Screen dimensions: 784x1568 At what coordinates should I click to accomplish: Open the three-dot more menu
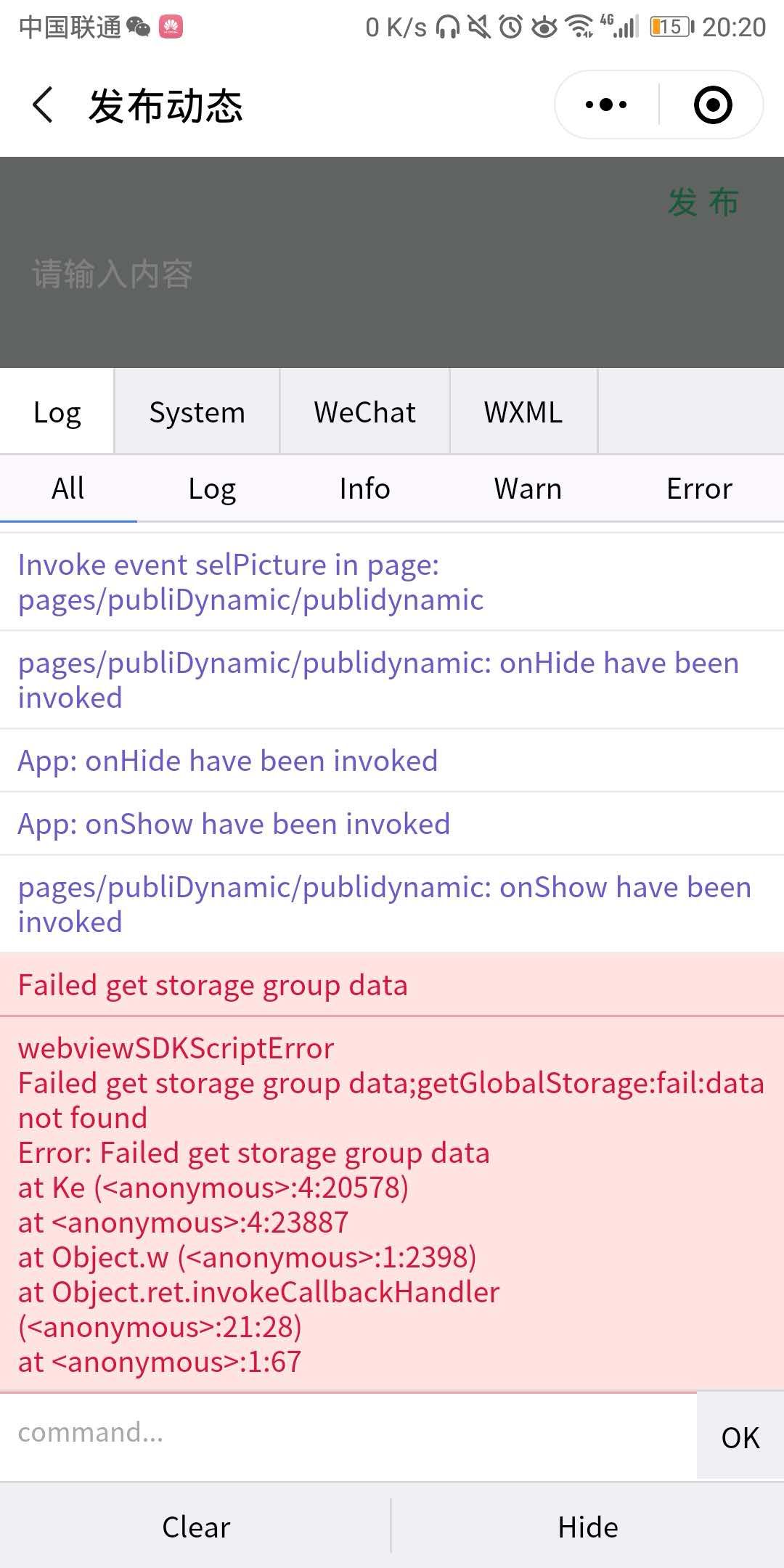coord(606,105)
